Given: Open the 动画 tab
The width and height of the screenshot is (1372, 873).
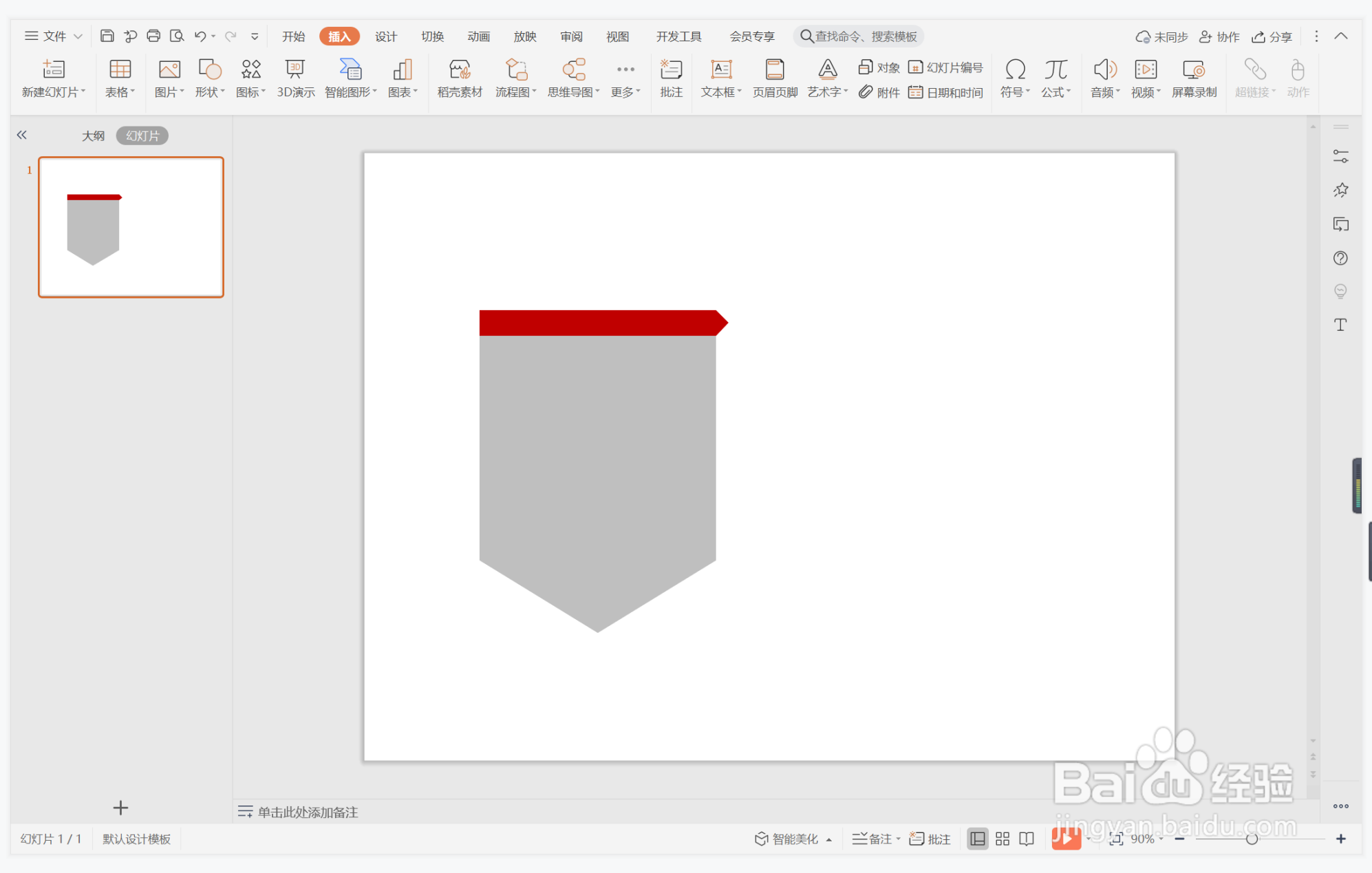Looking at the screenshot, I should point(478,36).
